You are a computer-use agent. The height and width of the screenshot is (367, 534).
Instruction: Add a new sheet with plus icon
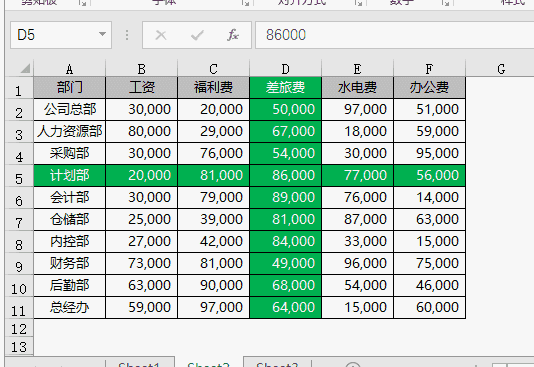(353, 364)
